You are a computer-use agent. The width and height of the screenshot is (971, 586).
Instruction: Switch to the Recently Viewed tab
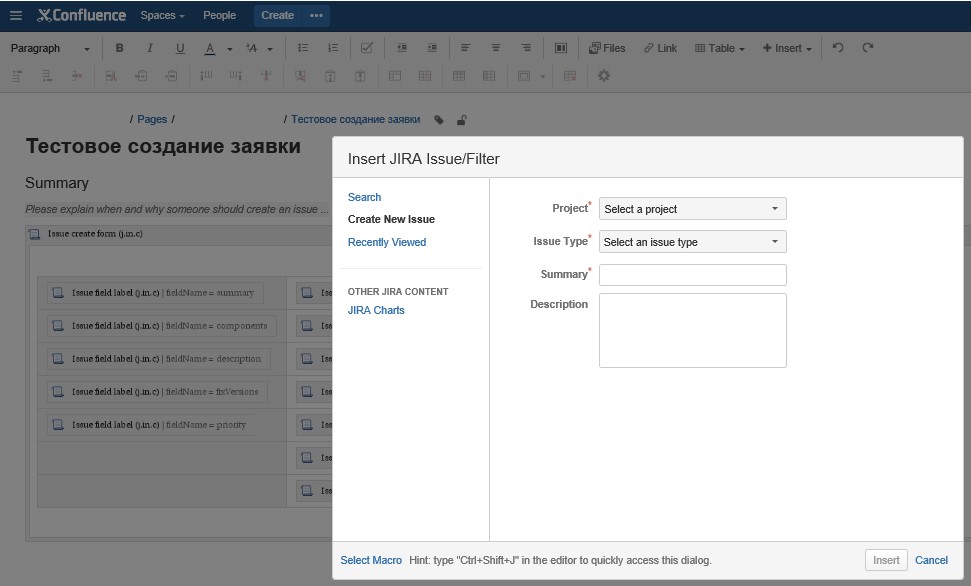387,242
